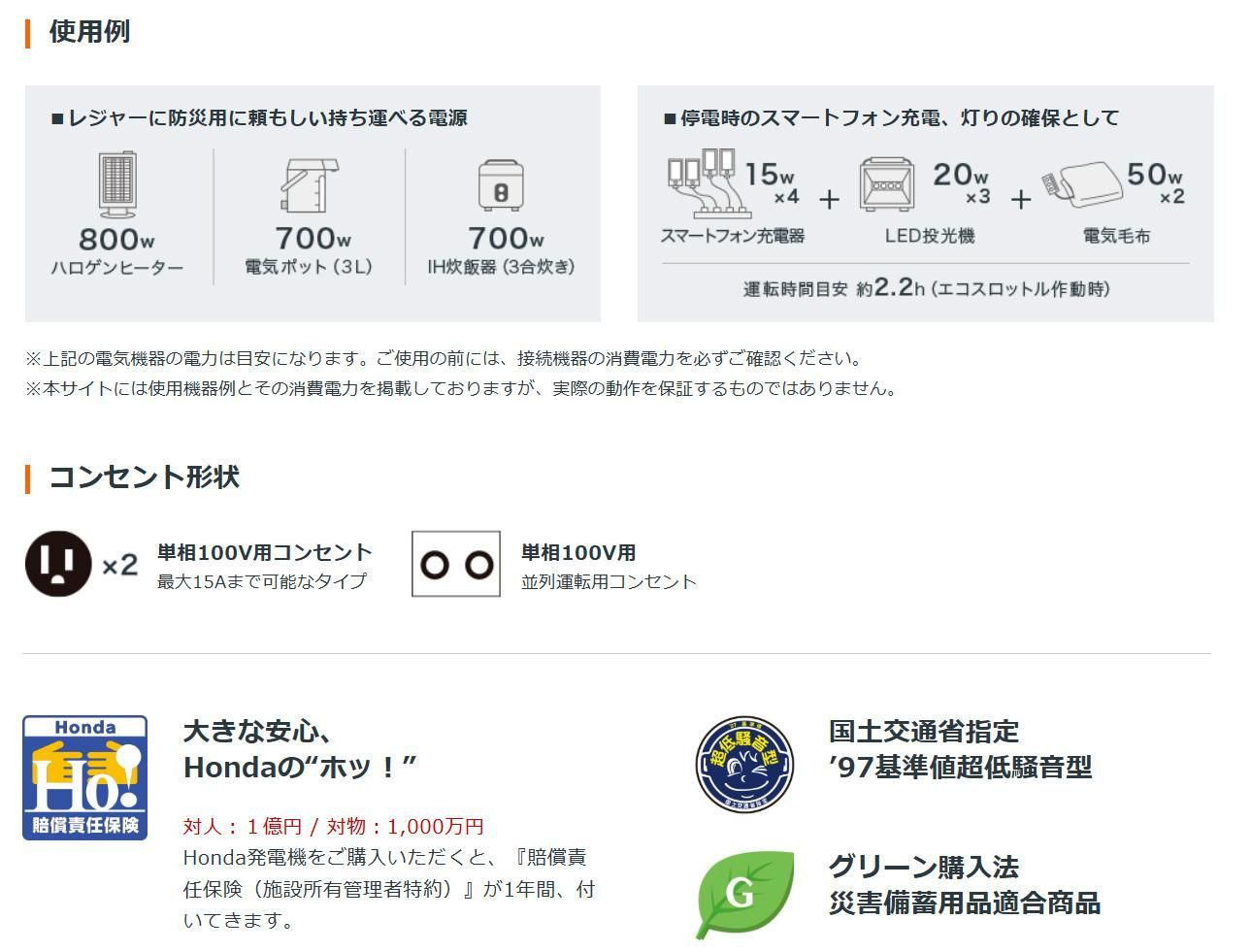Click the 電気ポット（3L） label

click(309, 267)
